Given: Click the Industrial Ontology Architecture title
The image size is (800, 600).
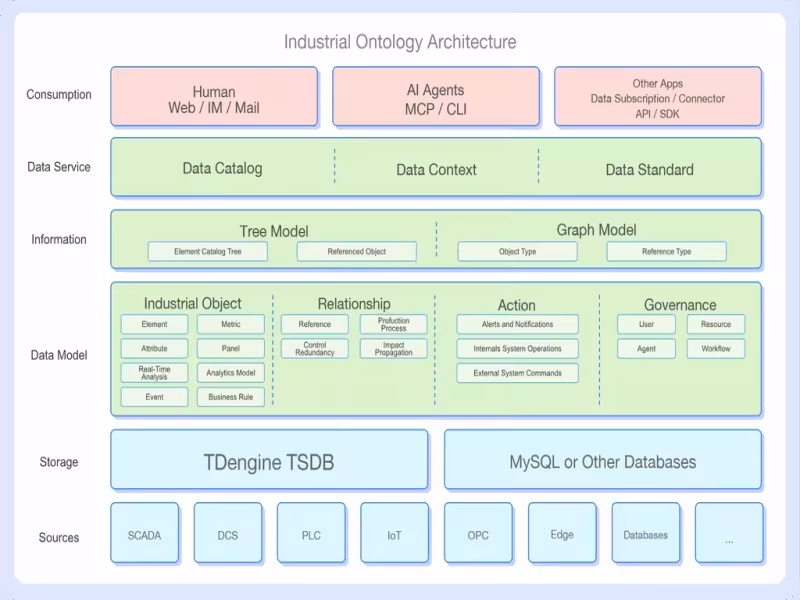Looking at the screenshot, I should point(400,42).
